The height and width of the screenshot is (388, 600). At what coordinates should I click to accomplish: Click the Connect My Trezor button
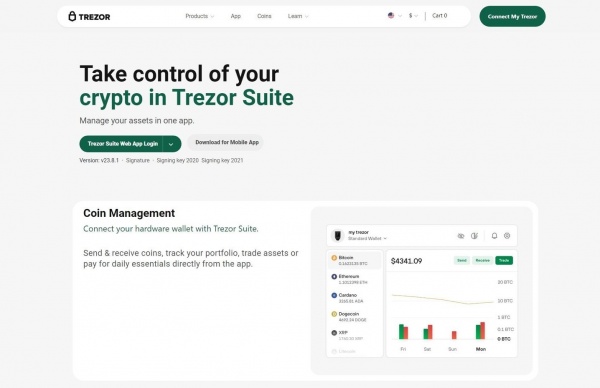[x=512, y=16]
